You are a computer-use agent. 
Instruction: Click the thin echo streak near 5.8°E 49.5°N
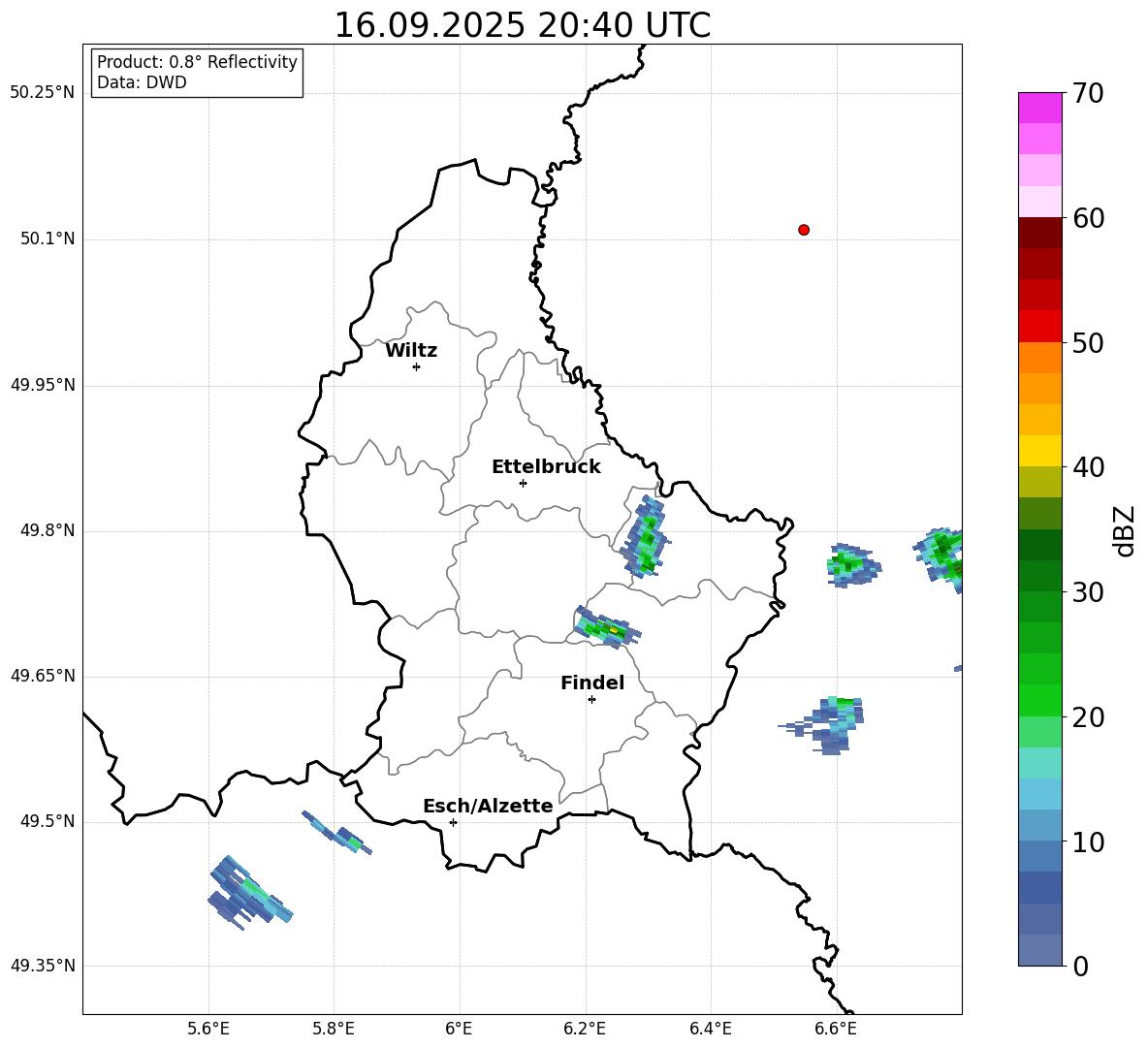(336, 833)
